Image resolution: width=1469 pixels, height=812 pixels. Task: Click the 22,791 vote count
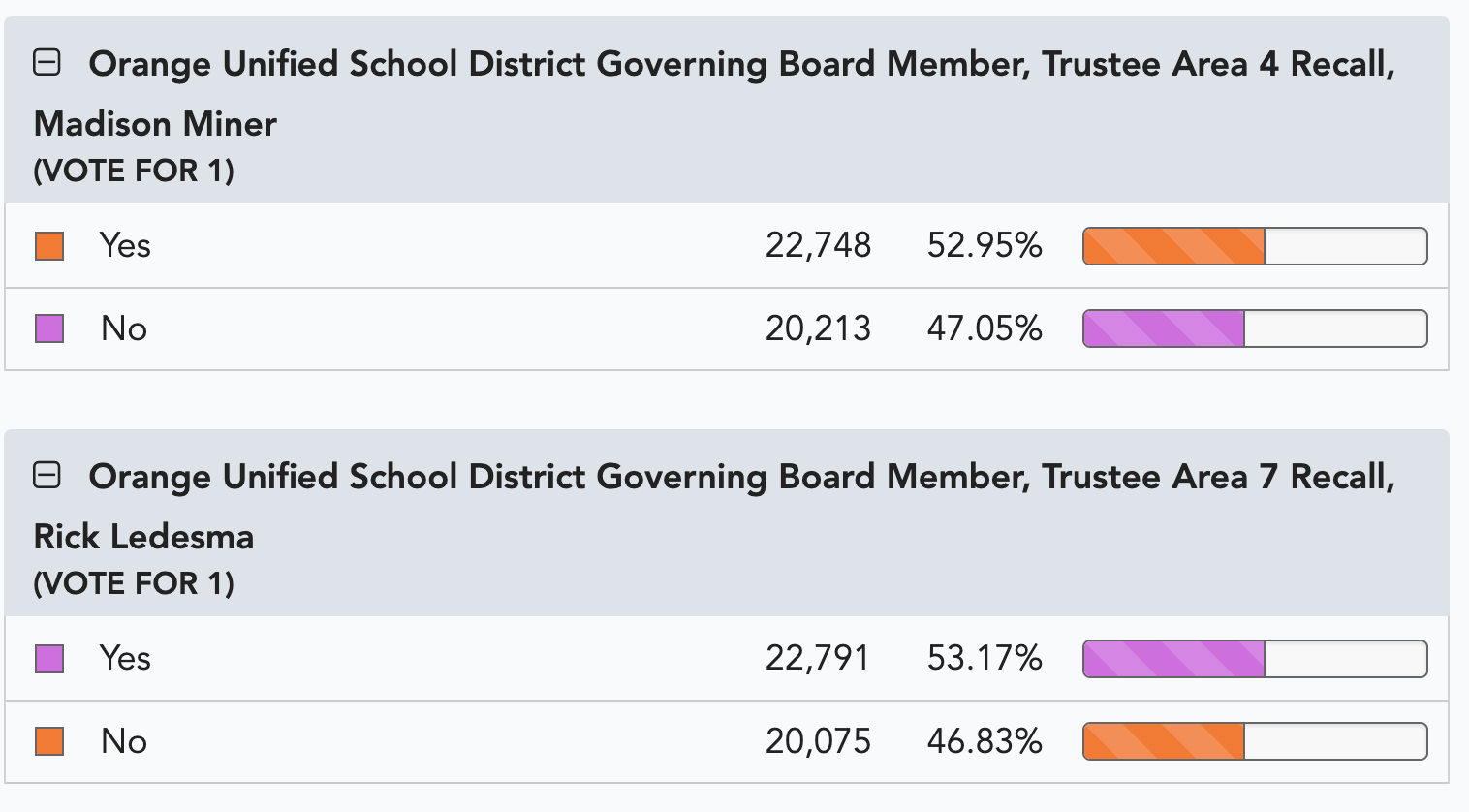[817, 658]
